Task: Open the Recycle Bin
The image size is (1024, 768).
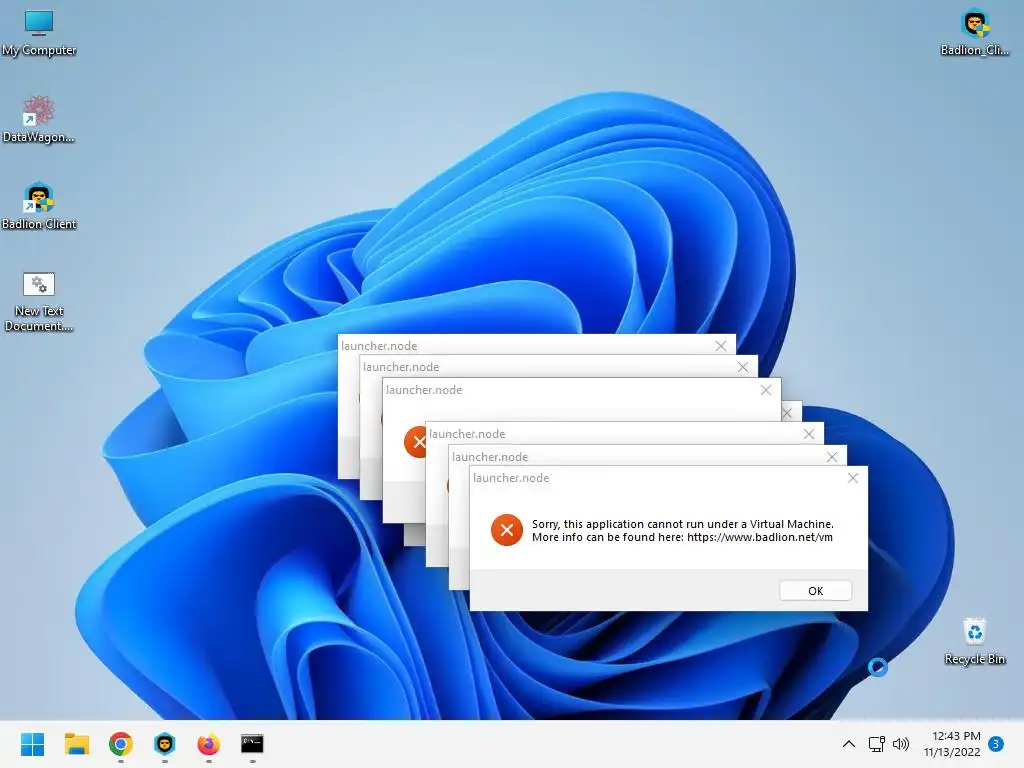Action: point(974,641)
